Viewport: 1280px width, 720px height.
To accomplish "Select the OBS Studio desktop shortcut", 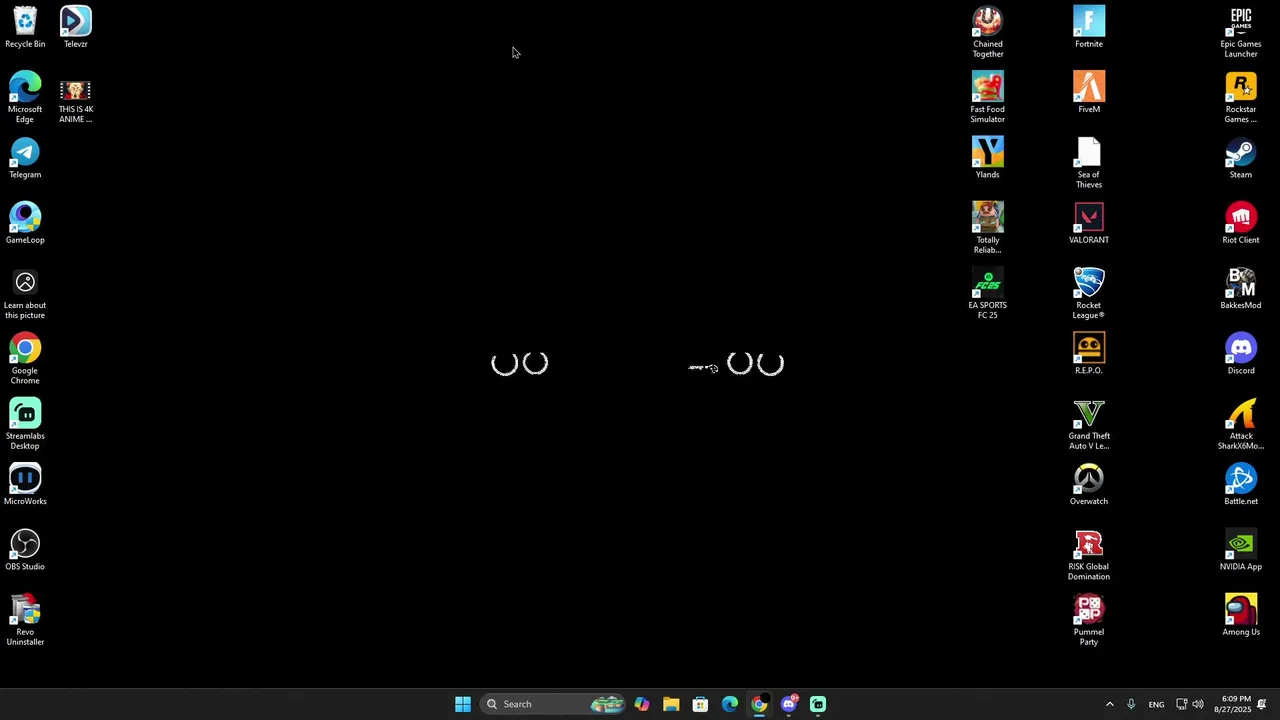I will [25, 550].
